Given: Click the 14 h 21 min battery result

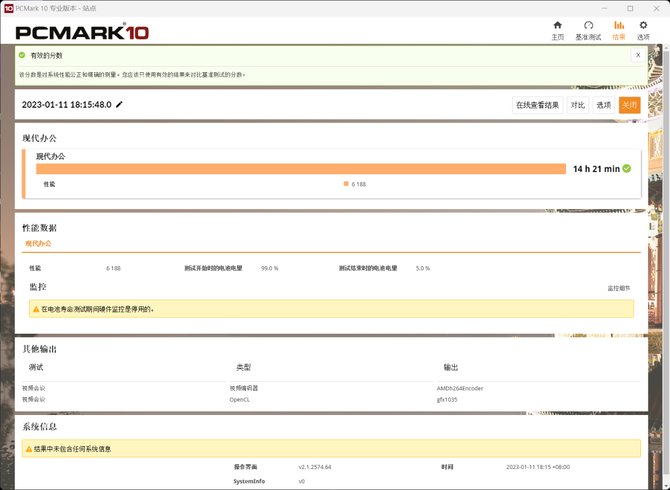Looking at the screenshot, I should [596, 169].
